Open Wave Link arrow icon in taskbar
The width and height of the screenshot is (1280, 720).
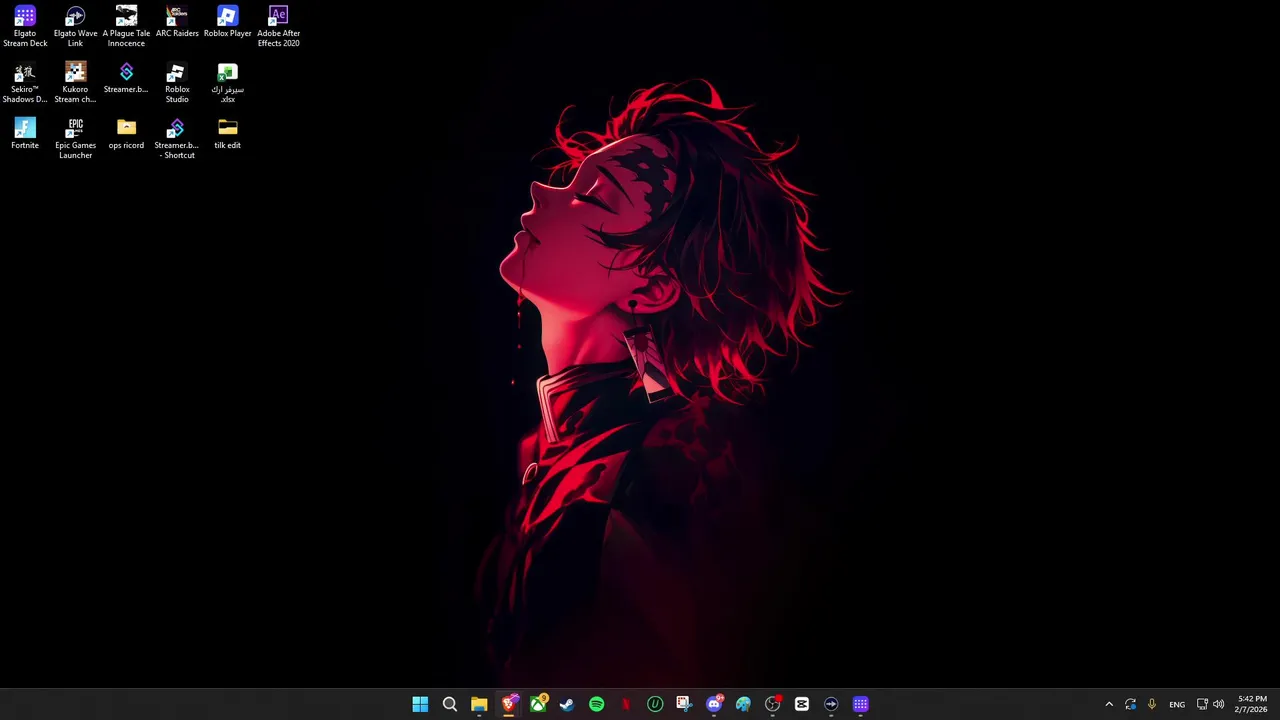click(831, 704)
